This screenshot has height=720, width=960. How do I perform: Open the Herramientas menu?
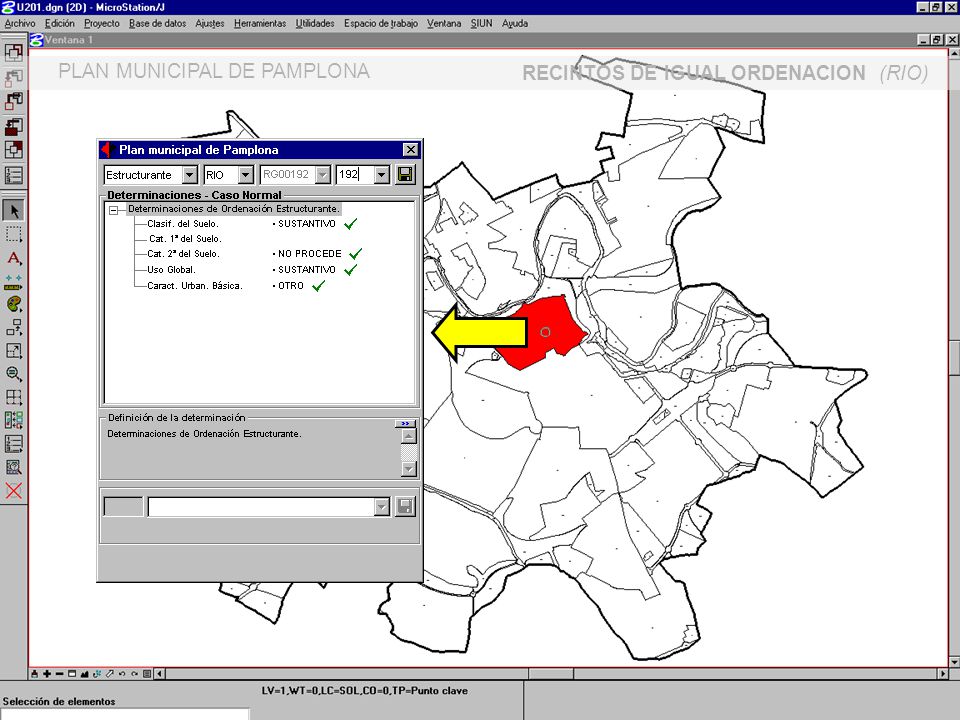tap(260, 23)
